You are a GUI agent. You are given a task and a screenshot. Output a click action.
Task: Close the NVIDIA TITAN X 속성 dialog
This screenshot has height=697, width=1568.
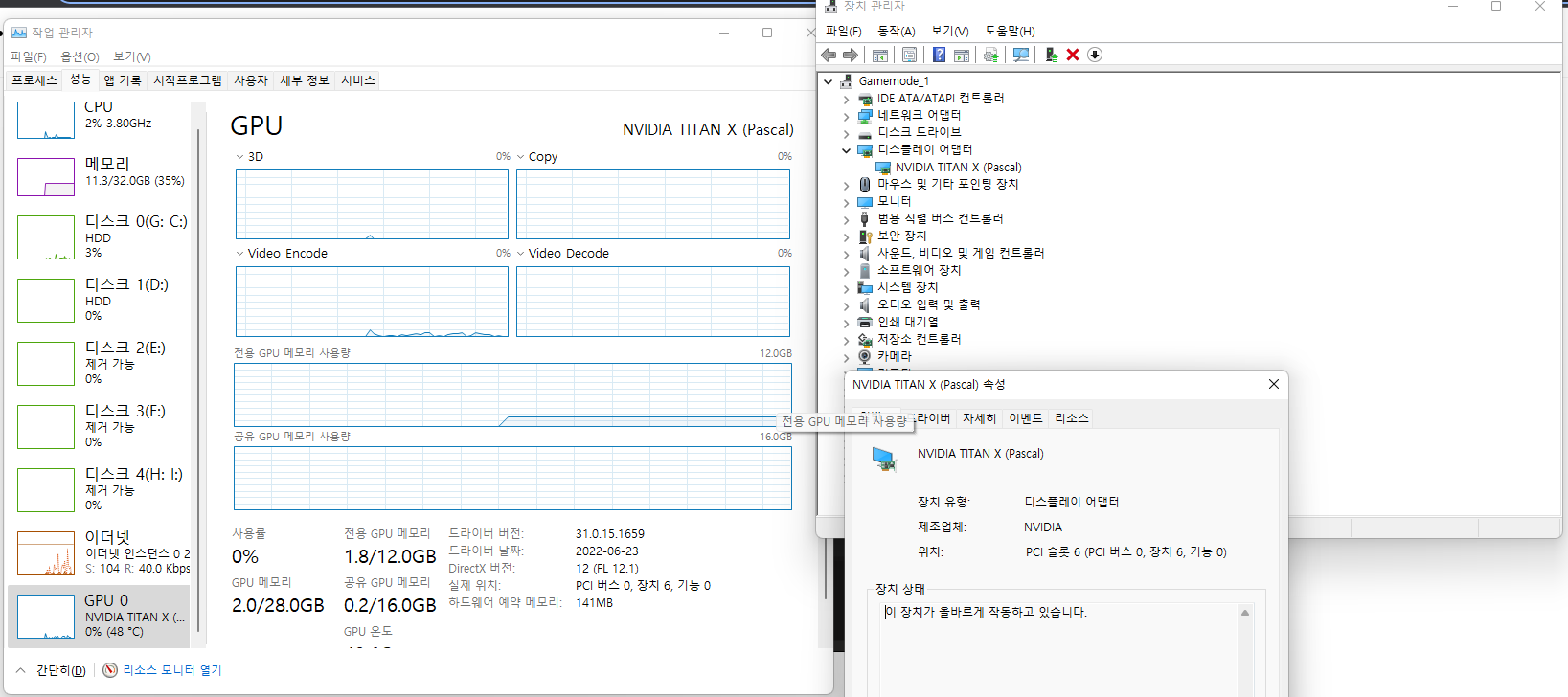[1274, 384]
